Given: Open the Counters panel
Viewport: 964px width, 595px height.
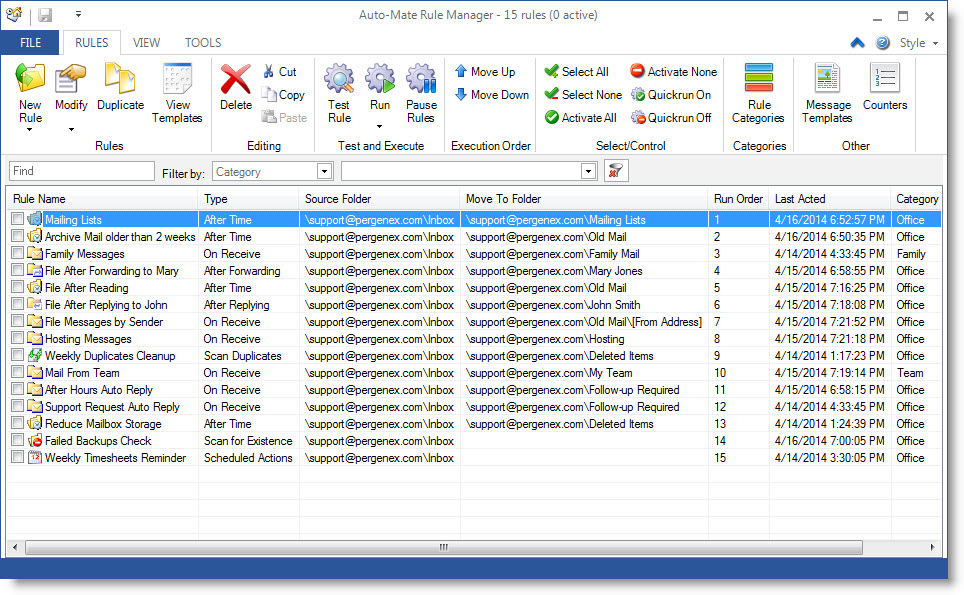Looking at the screenshot, I should point(887,90).
